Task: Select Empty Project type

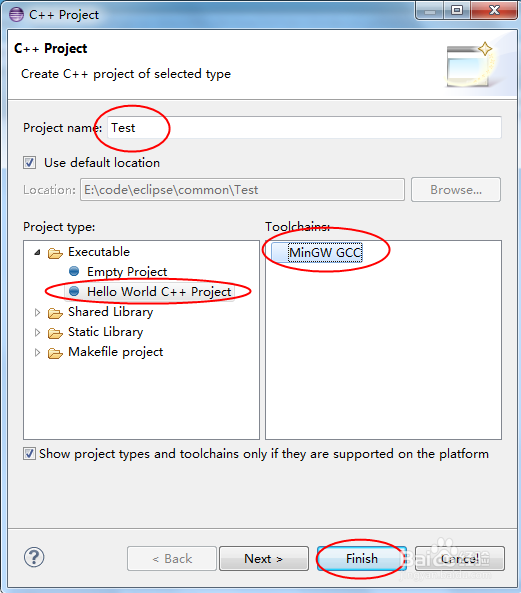Action: pyautogui.click(x=127, y=272)
